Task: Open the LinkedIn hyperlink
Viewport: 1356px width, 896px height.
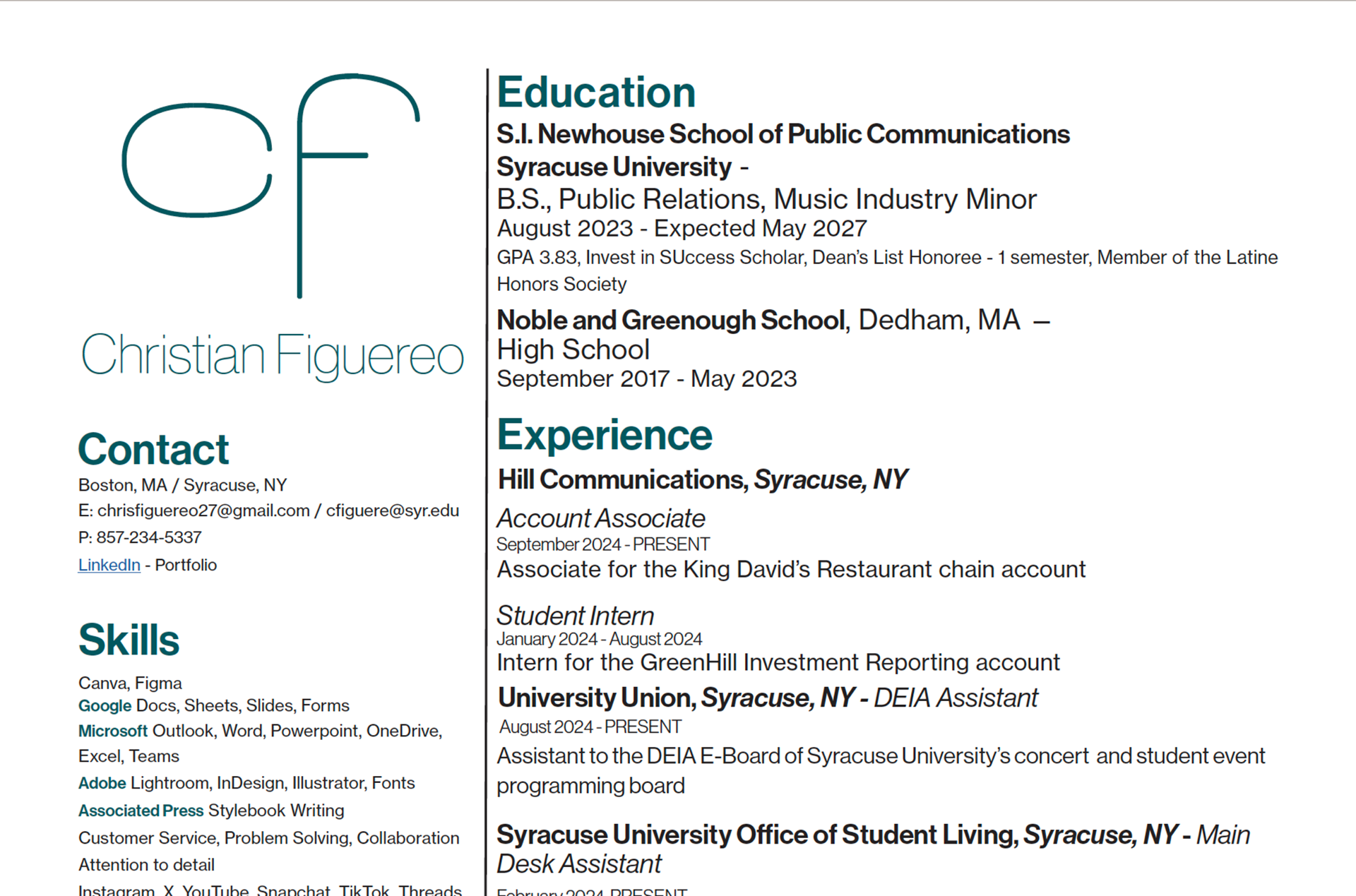Action: tap(109, 565)
